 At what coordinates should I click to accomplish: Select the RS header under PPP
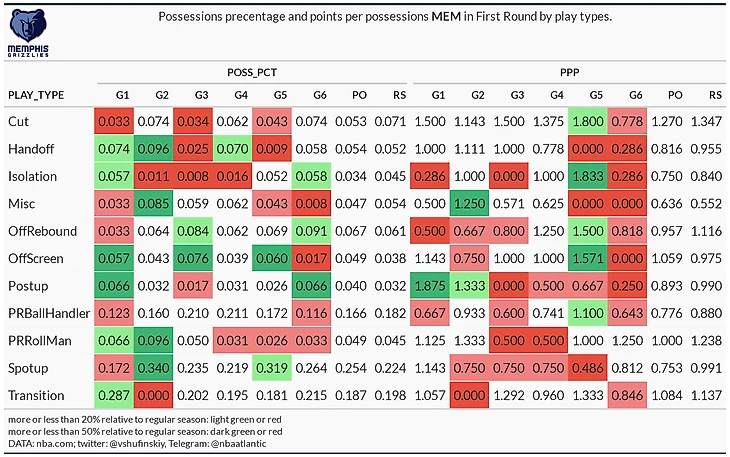click(x=713, y=95)
